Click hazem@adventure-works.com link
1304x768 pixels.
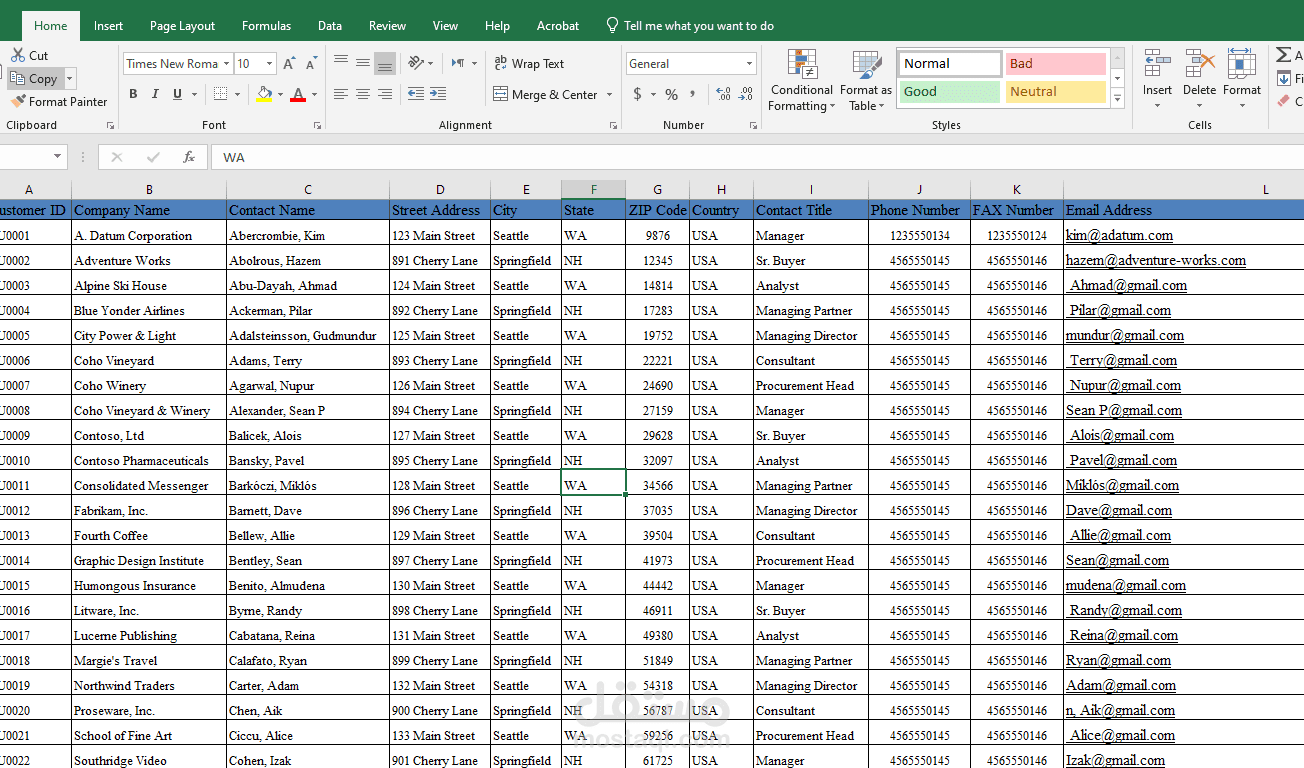pos(1156,260)
